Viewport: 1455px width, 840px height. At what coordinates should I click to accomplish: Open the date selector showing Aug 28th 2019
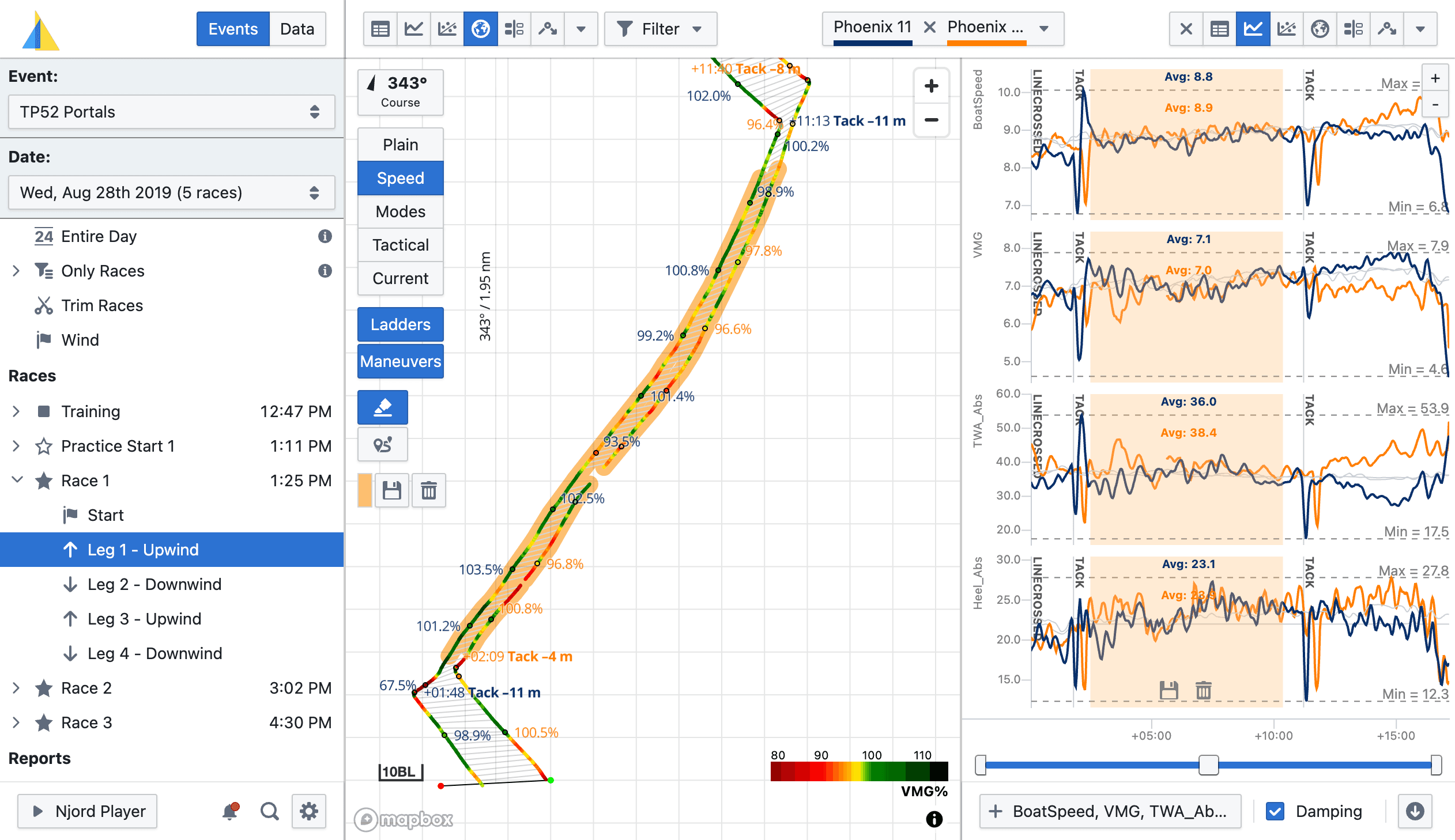(171, 192)
